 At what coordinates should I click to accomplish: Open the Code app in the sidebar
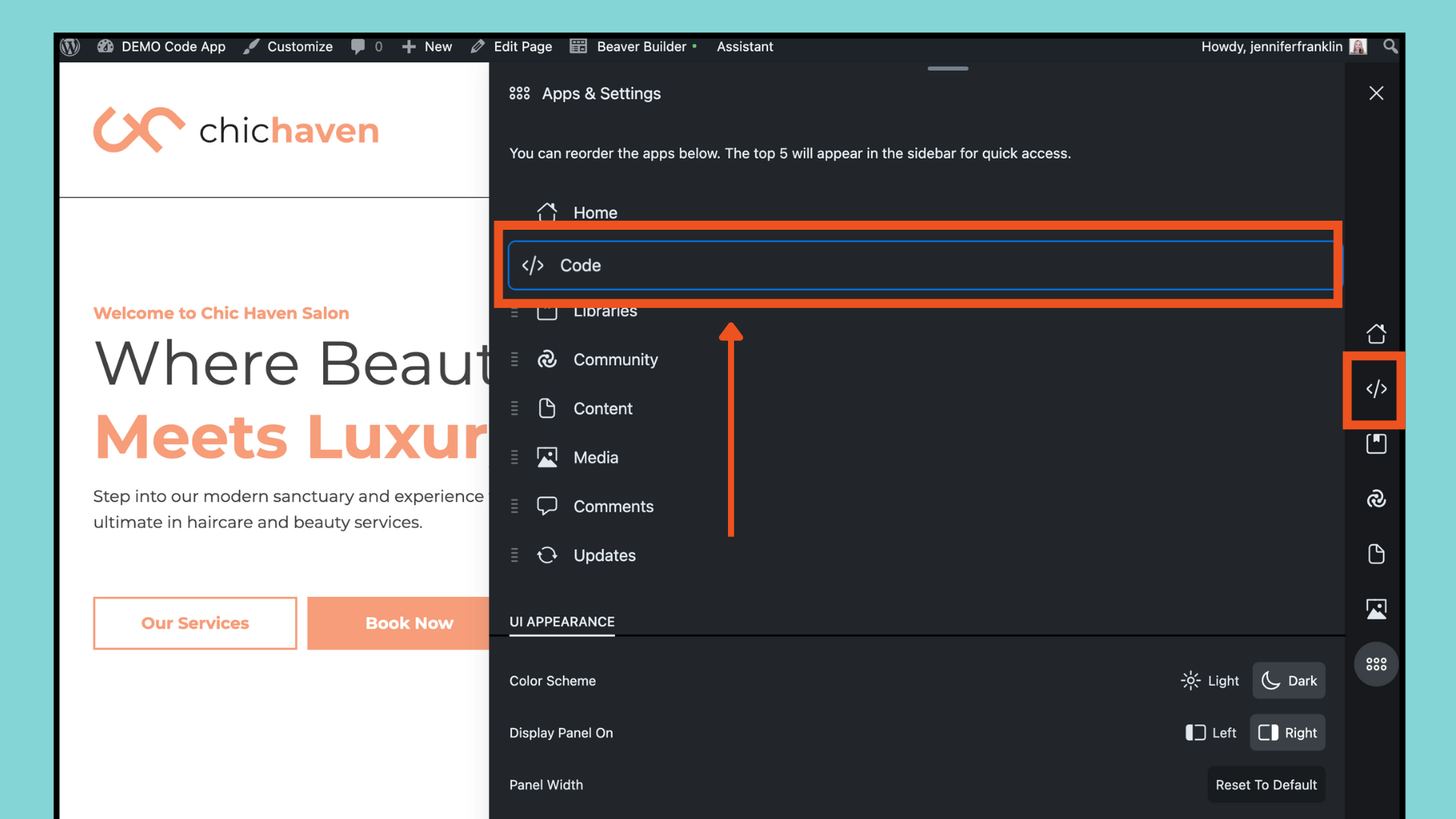[x=1376, y=389]
